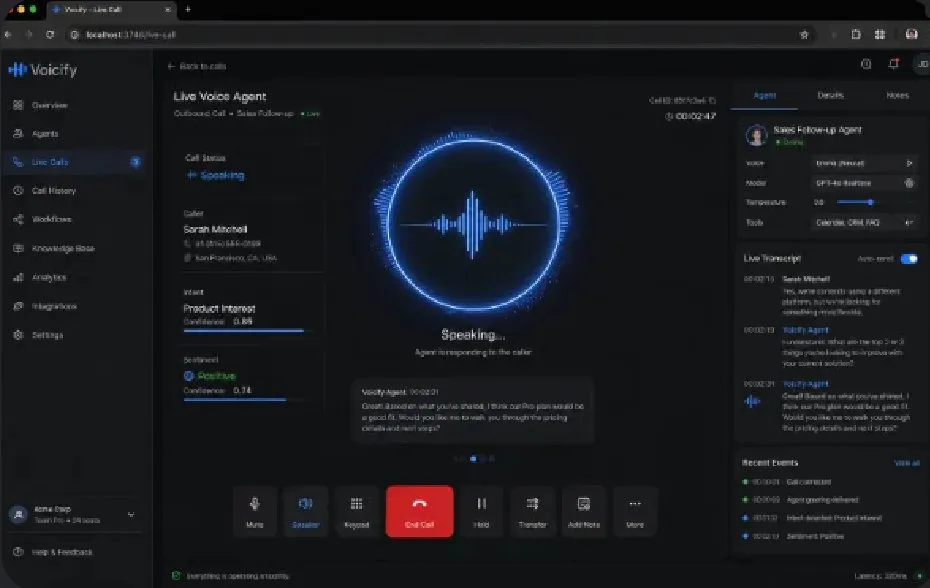Toggle the Speaker button
This screenshot has width=930, height=588.
(x=305, y=511)
